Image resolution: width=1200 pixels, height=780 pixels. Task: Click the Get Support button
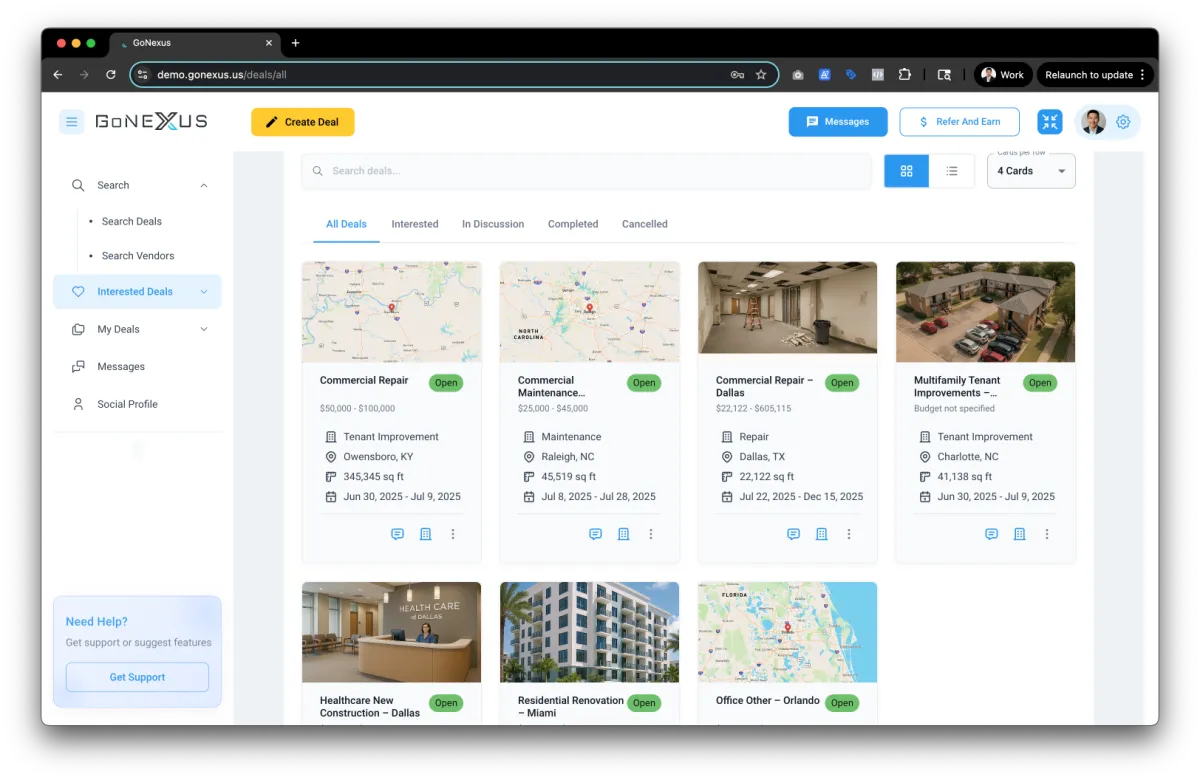tap(137, 677)
